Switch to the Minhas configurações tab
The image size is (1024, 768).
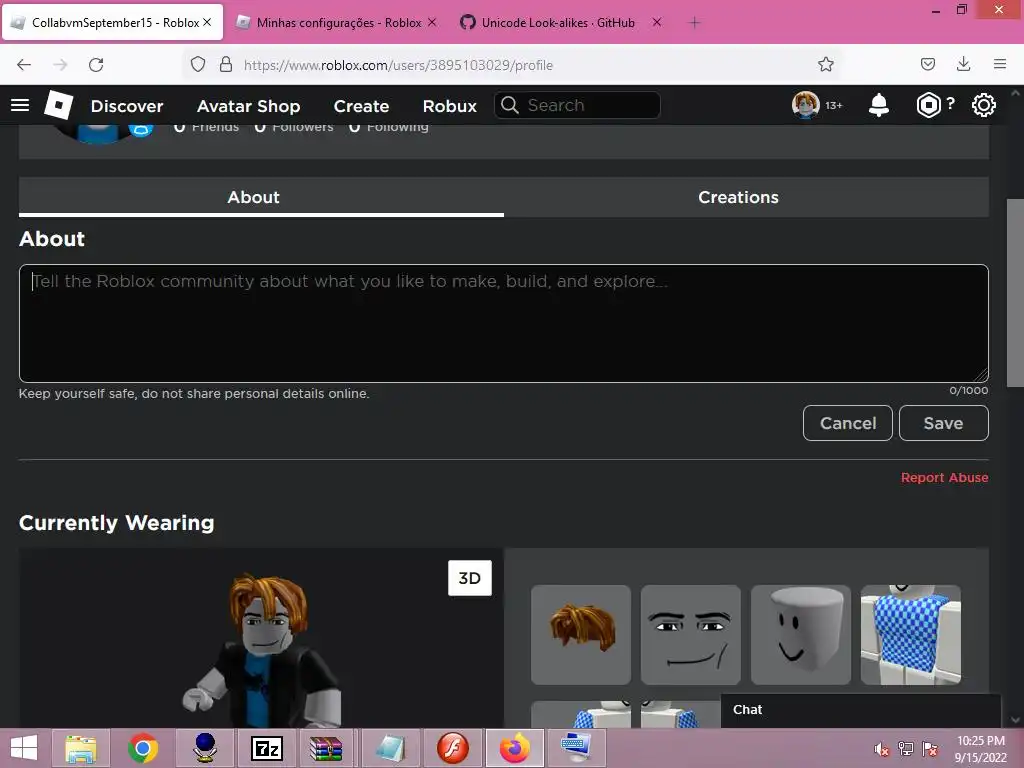(x=338, y=23)
